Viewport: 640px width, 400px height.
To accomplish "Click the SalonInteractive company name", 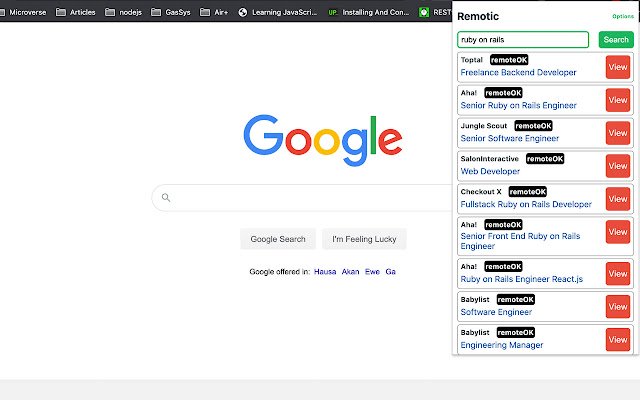I will 489,159.
